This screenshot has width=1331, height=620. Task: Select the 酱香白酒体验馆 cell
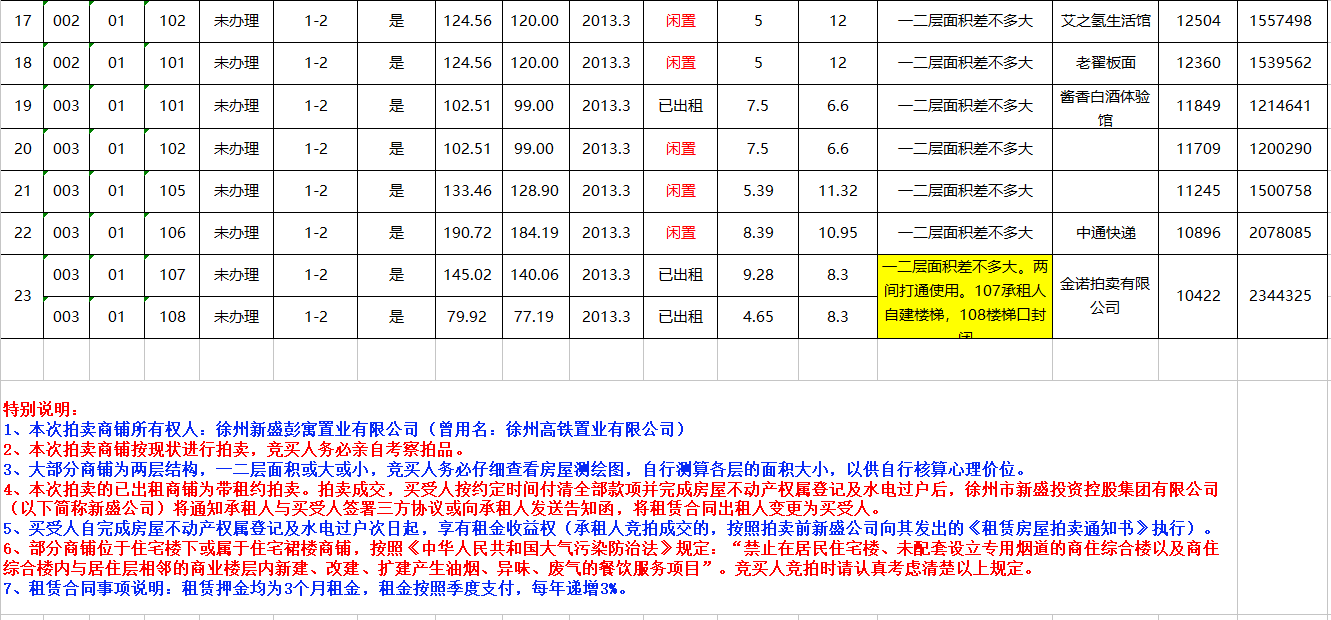pyautogui.click(x=1105, y=107)
